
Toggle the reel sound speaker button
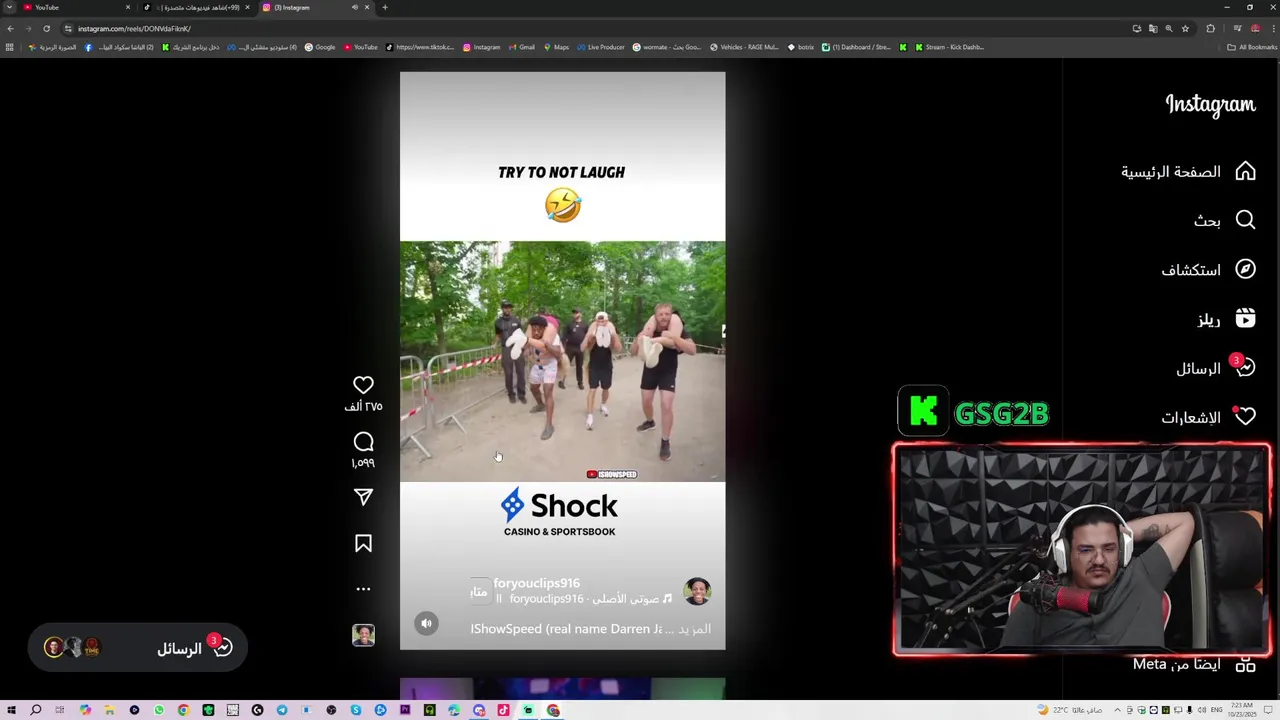426,623
